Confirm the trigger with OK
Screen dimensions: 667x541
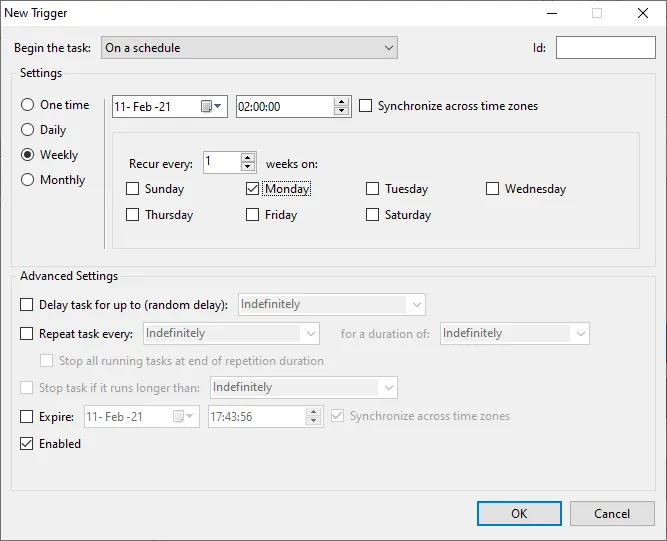(519, 513)
